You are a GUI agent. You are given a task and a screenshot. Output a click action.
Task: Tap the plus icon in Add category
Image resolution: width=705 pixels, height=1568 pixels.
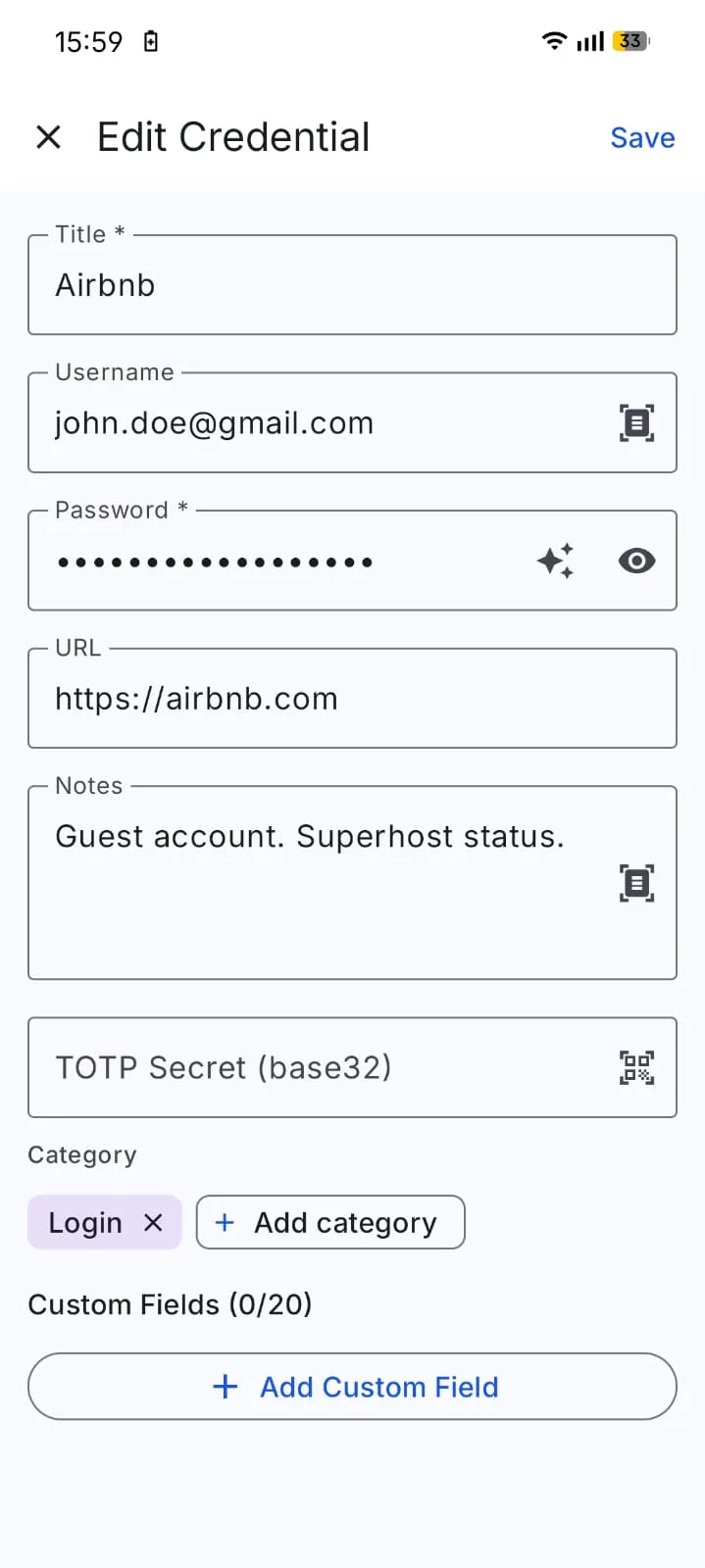coord(225,1222)
